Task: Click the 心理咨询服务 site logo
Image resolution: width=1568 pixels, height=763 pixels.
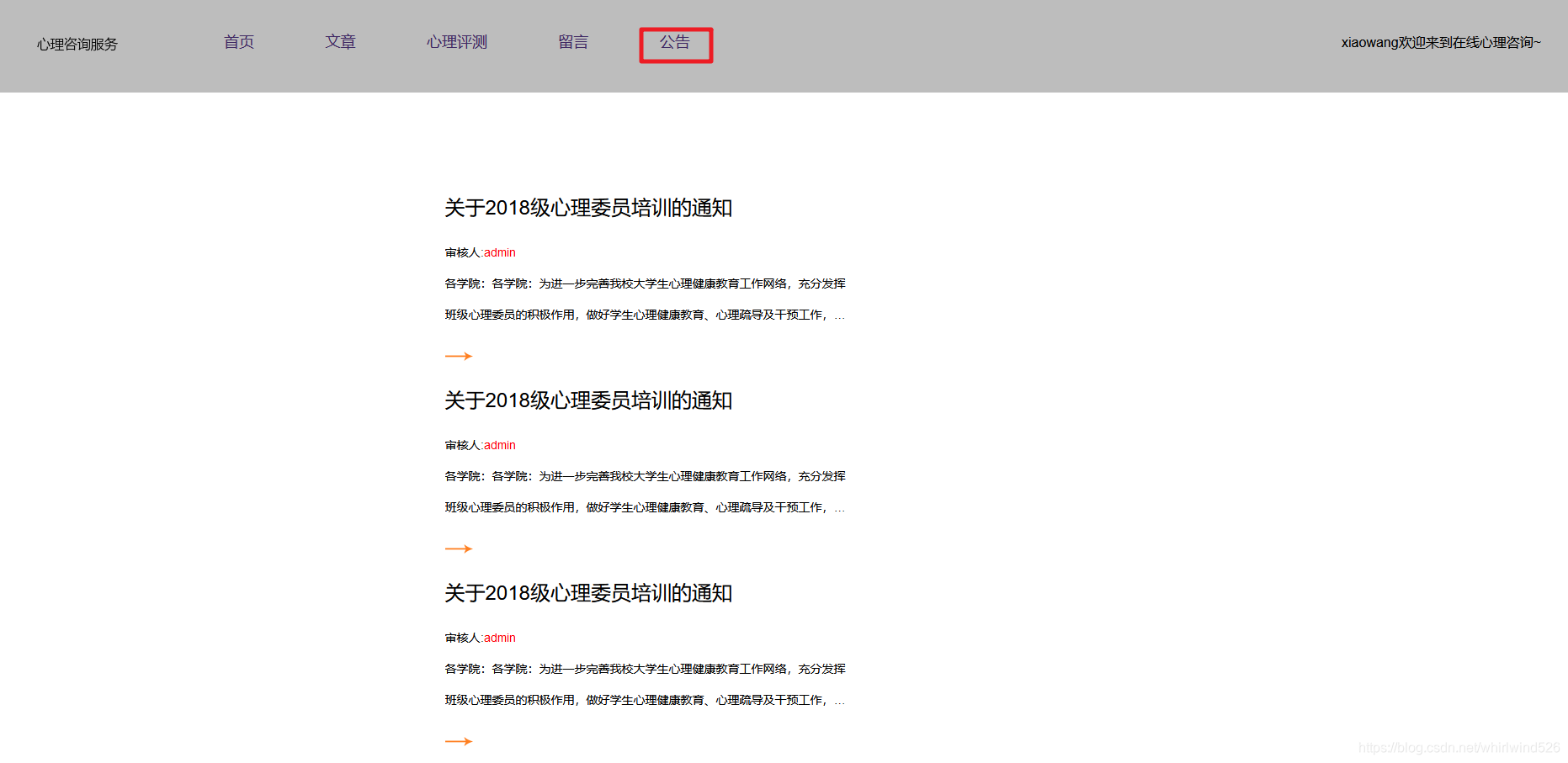Action: 77,45
